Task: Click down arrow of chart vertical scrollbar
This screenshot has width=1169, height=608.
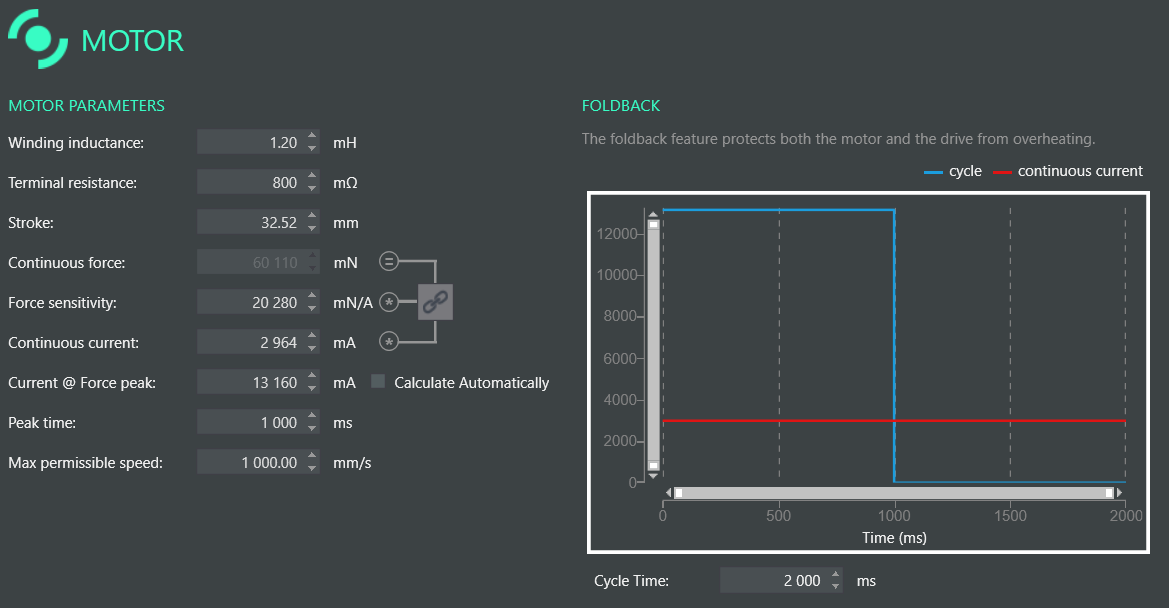Action: [653, 475]
